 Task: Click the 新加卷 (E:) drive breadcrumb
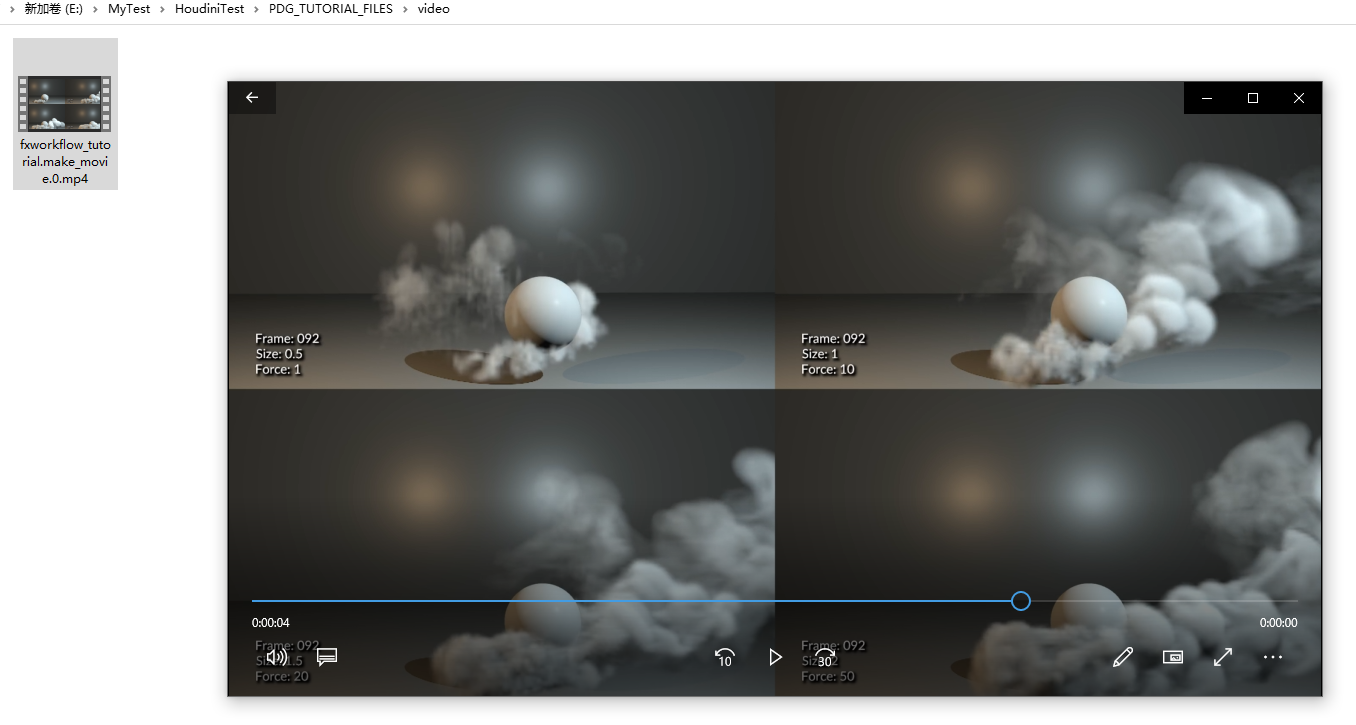pyautogui.click(x=53, y=9)
